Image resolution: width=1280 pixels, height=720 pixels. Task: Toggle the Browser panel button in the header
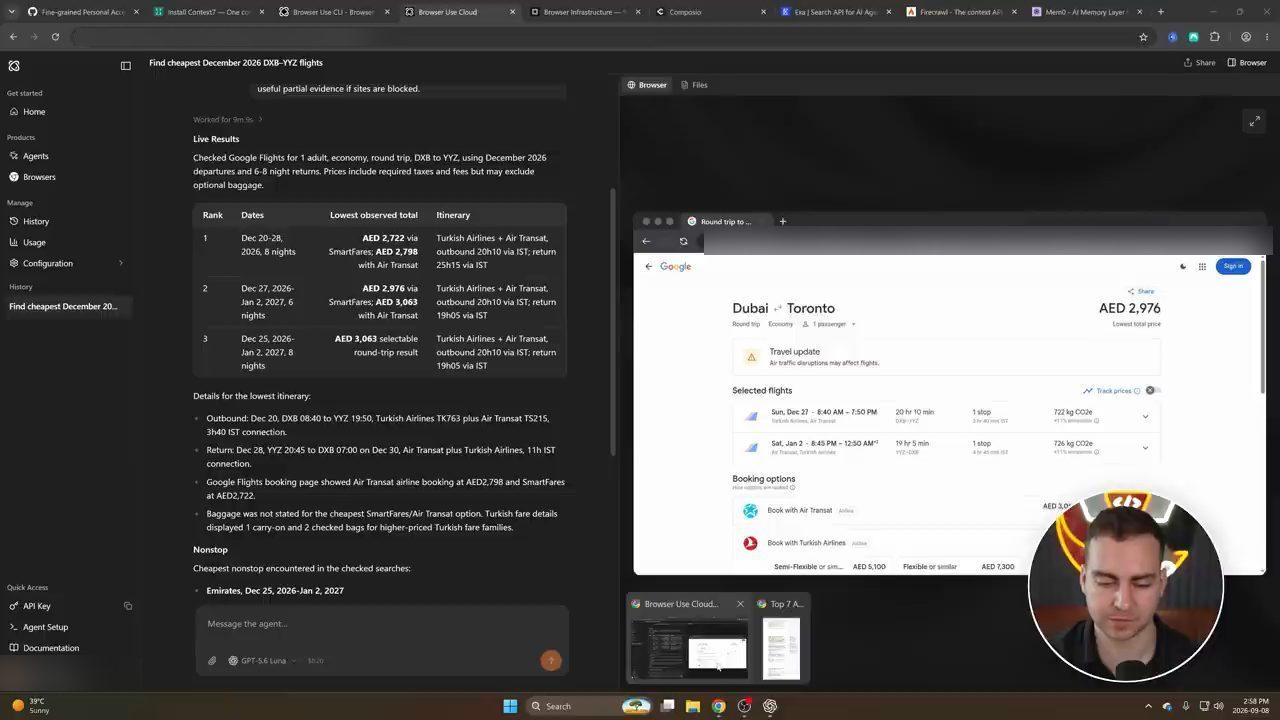1247,63
